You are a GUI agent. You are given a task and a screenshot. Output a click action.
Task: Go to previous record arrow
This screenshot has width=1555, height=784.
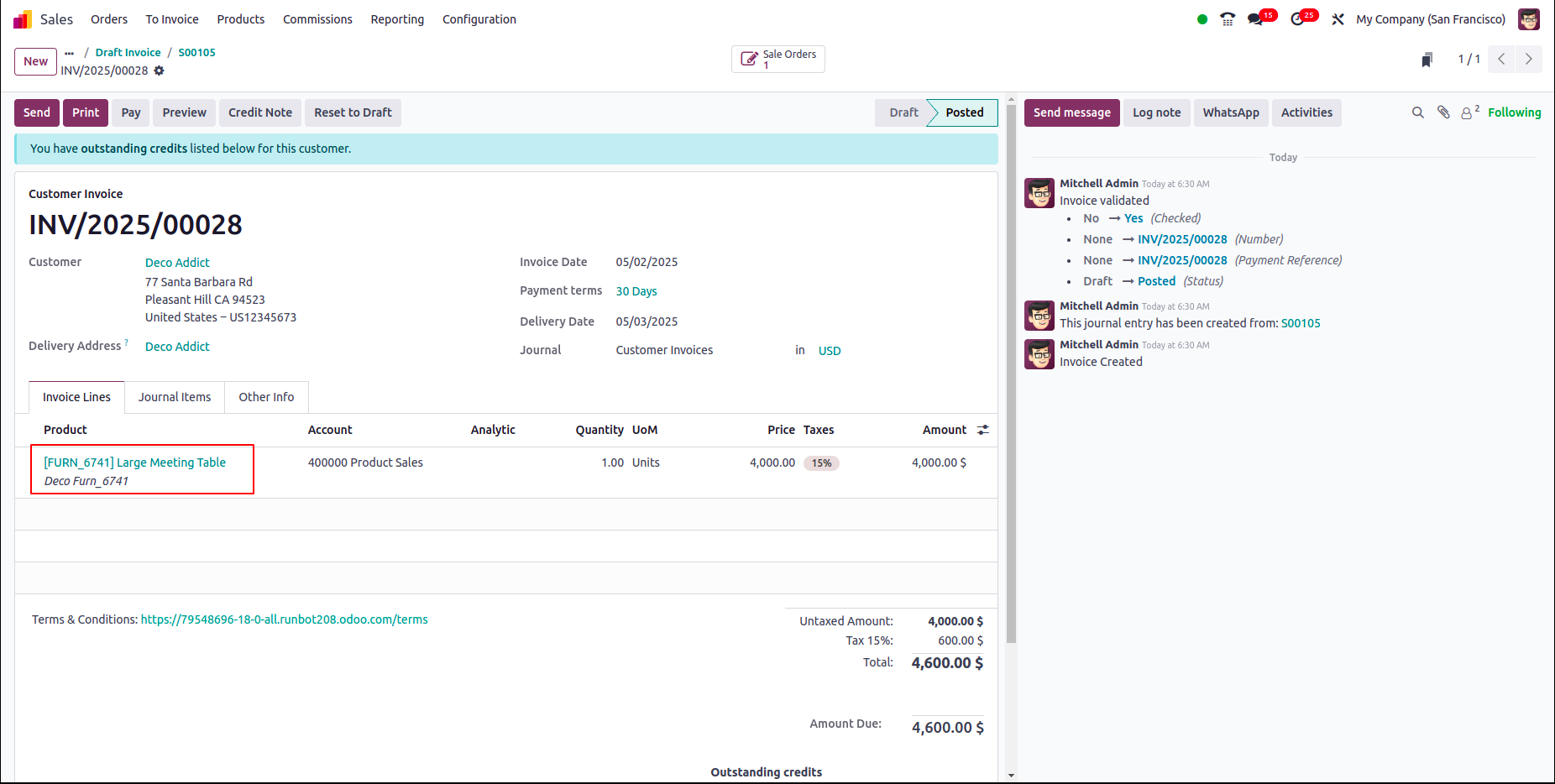pyautogui.click(x=1501, y=59)
